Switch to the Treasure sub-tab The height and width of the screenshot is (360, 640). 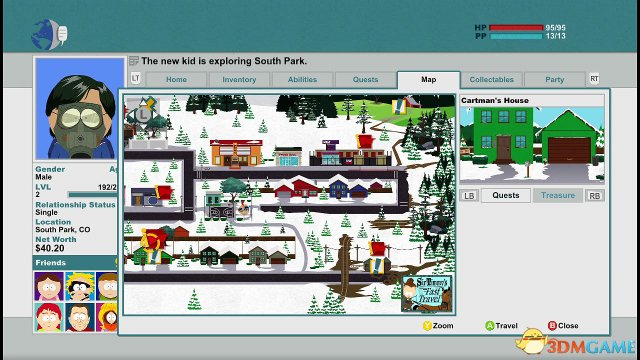[558, 196]
